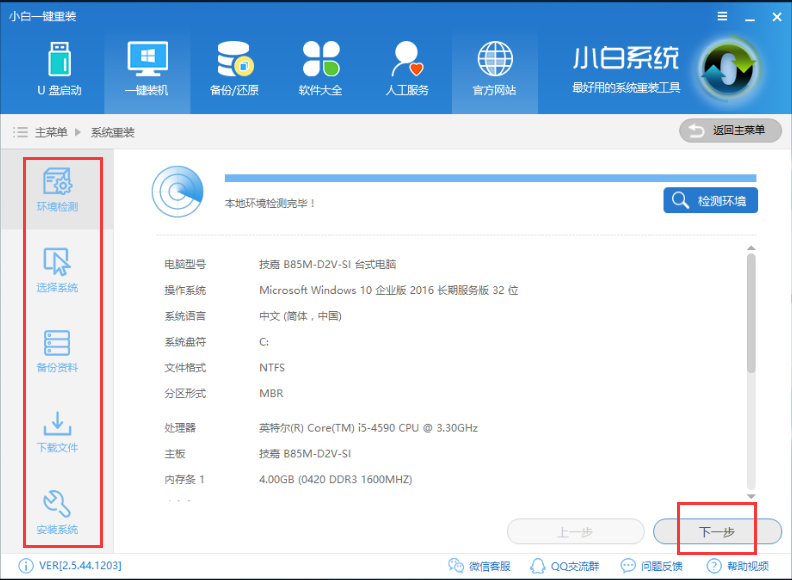Click the 下一步 next button
This screenshot has width=792, height=580.
716,531
